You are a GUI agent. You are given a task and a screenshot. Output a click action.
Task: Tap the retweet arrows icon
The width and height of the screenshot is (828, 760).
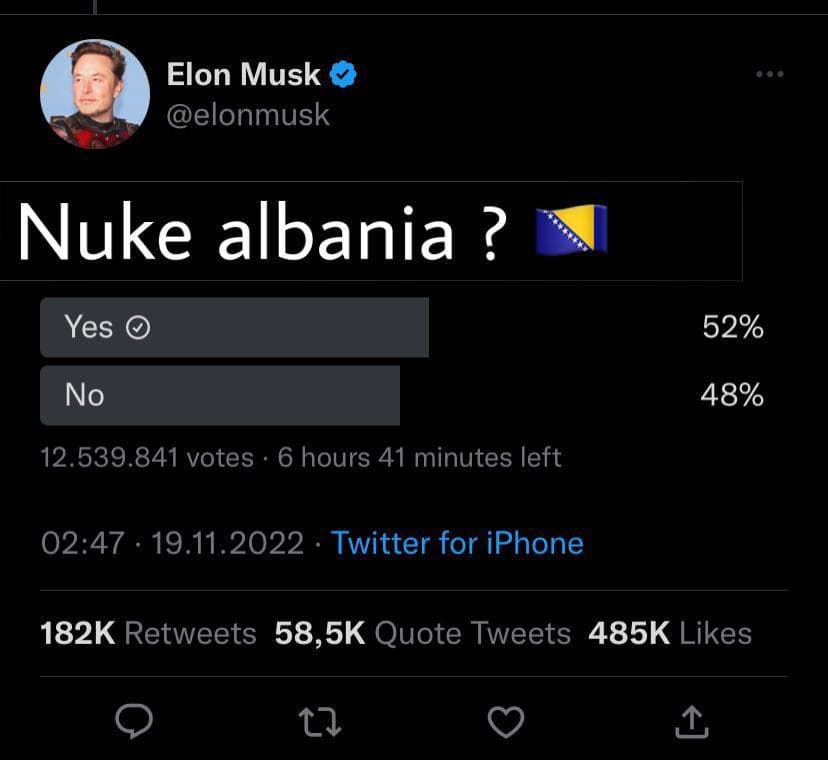tap(321, 721)
